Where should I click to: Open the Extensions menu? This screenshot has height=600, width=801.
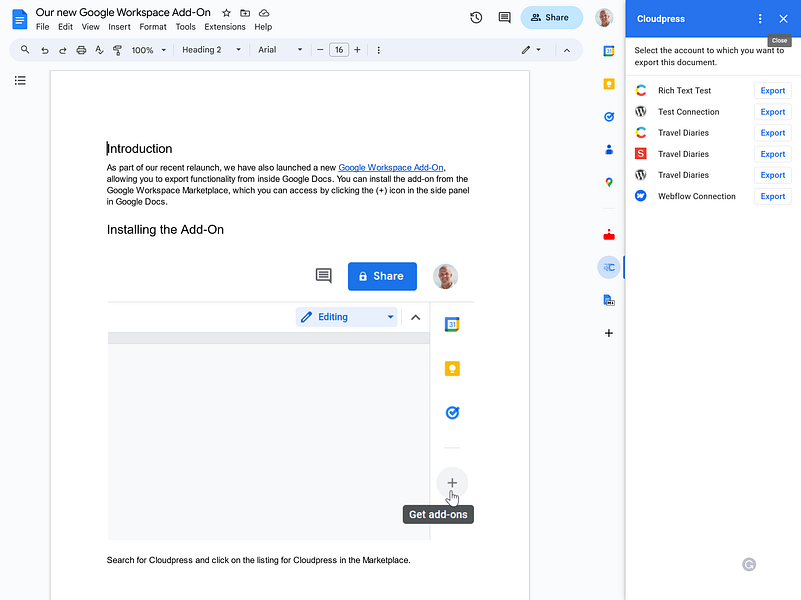click(225, 27)
